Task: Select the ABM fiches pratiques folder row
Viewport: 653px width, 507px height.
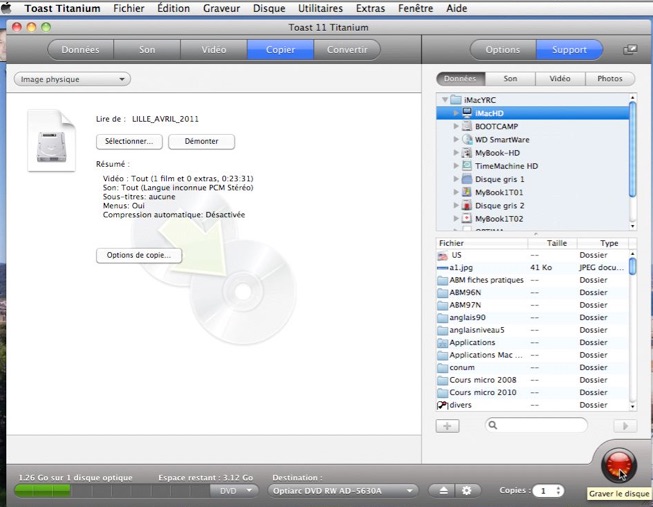Action: pyautogui.click(x=532, y=280)
